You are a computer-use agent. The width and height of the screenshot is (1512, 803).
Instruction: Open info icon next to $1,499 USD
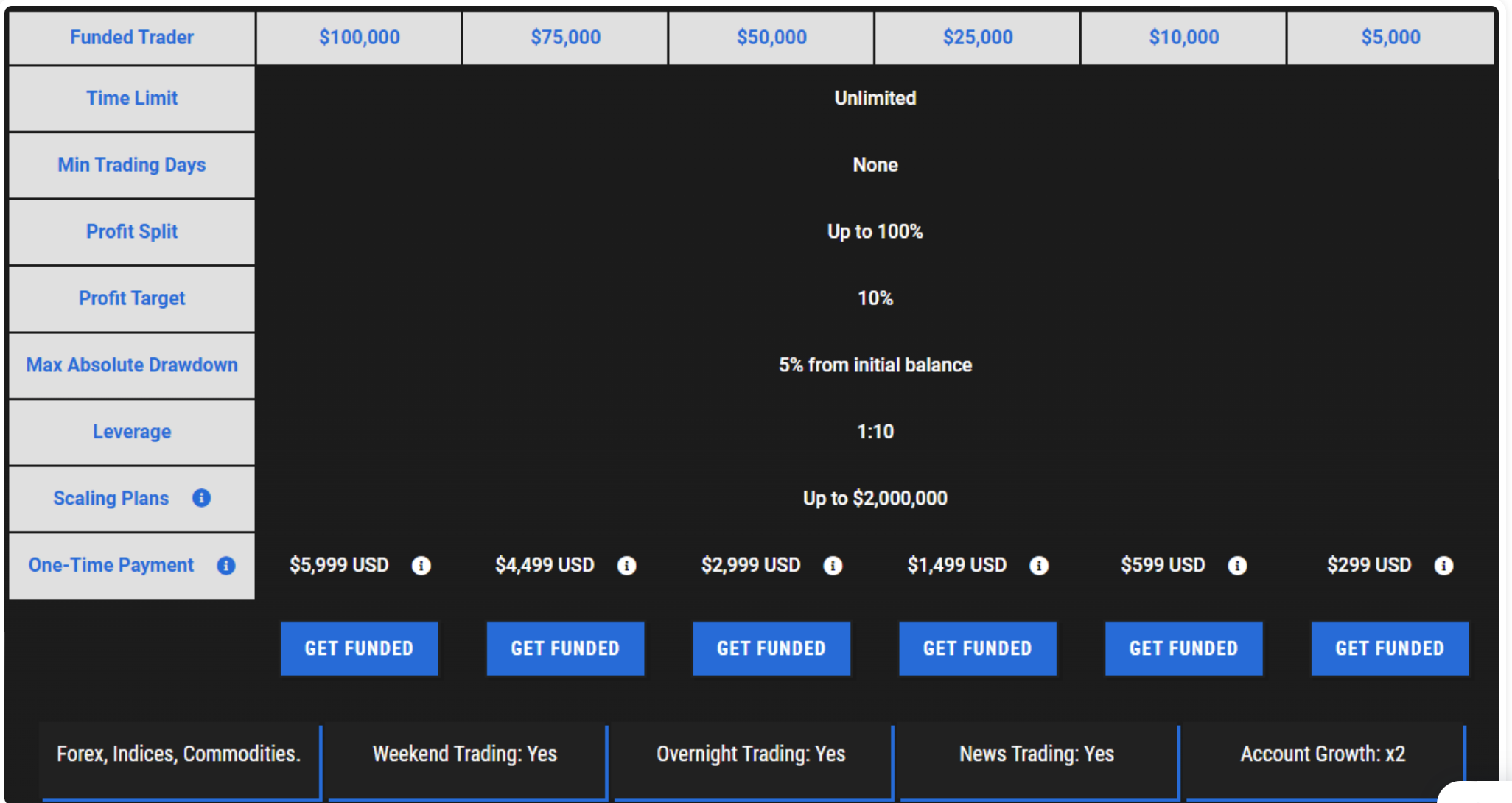pyautogui.click(x=1039, y=565)
